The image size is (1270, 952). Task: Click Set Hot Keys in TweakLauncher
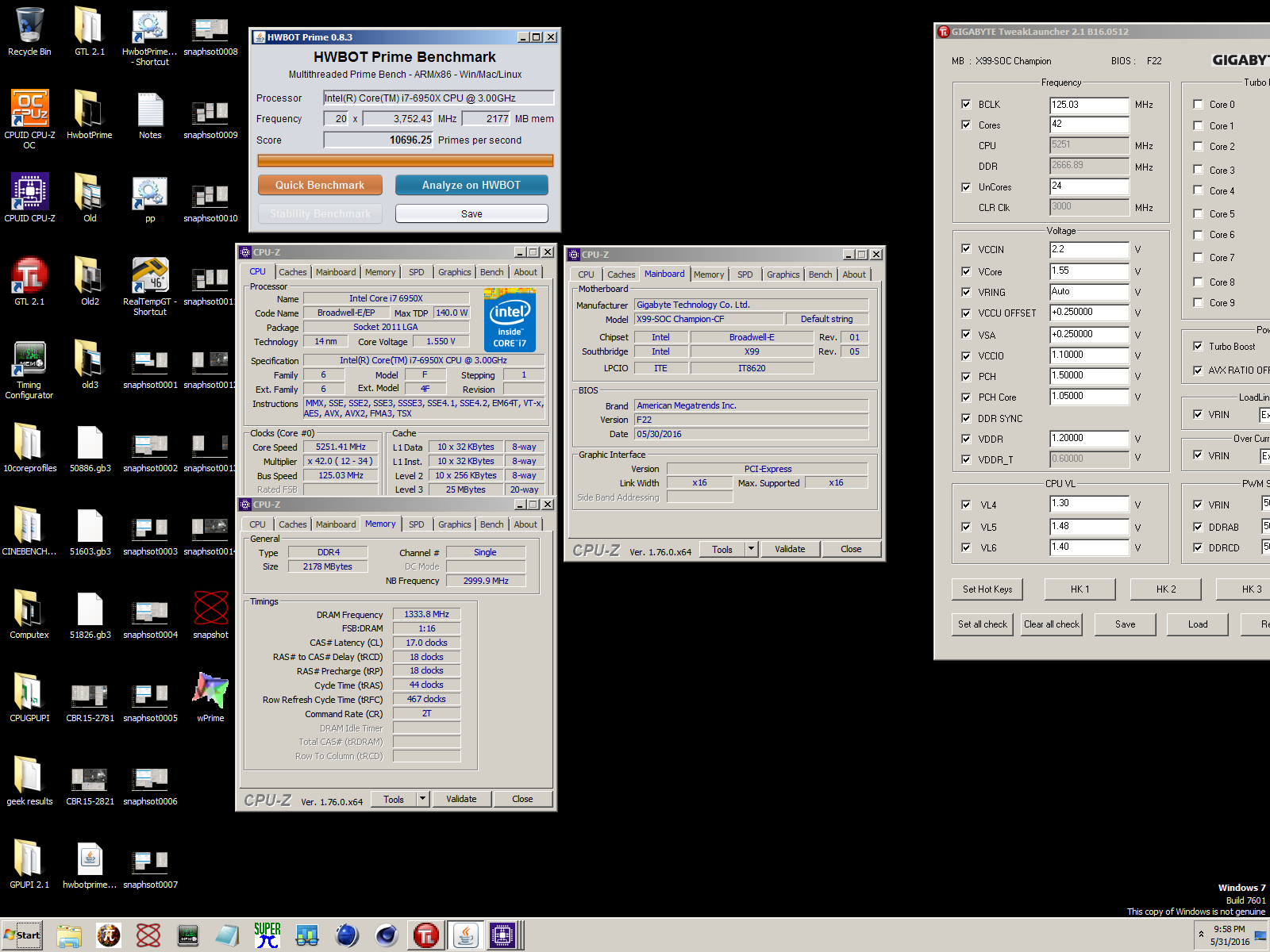pos(987,589)
